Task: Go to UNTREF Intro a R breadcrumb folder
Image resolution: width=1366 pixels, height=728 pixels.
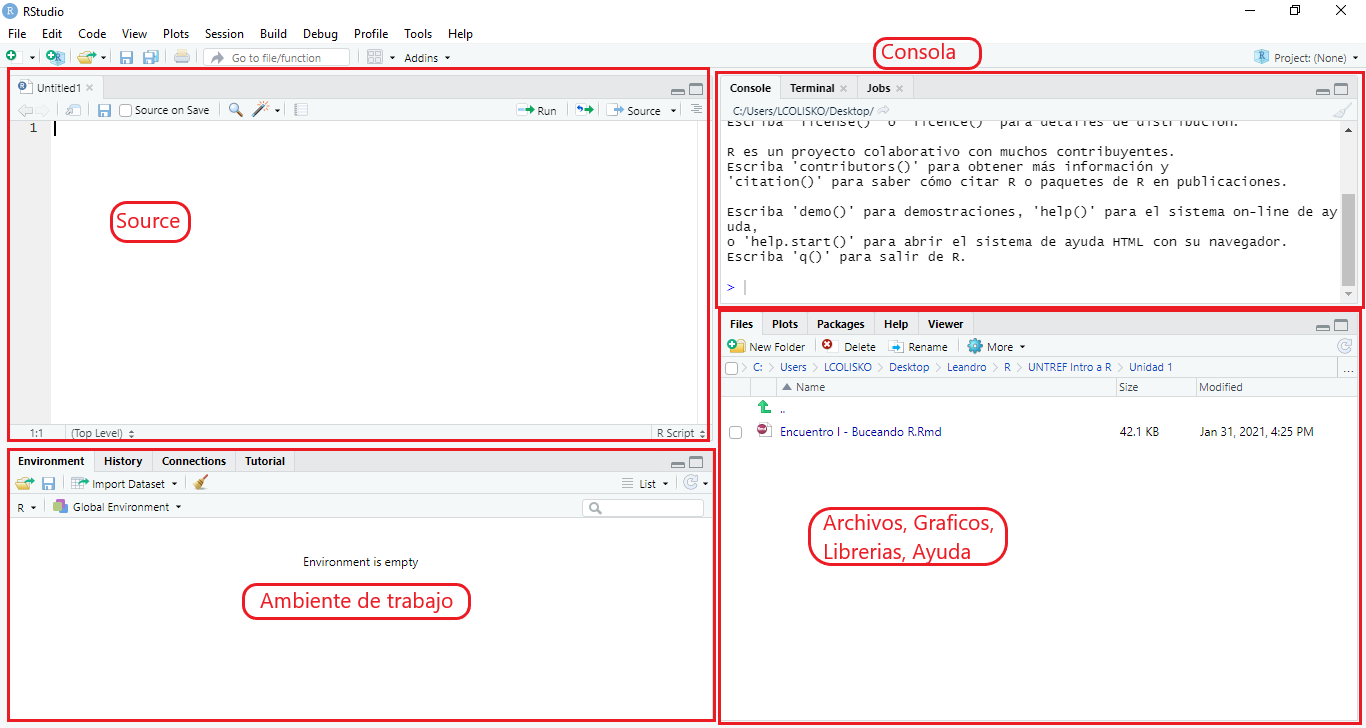Action: click(x=1069, y=367)
